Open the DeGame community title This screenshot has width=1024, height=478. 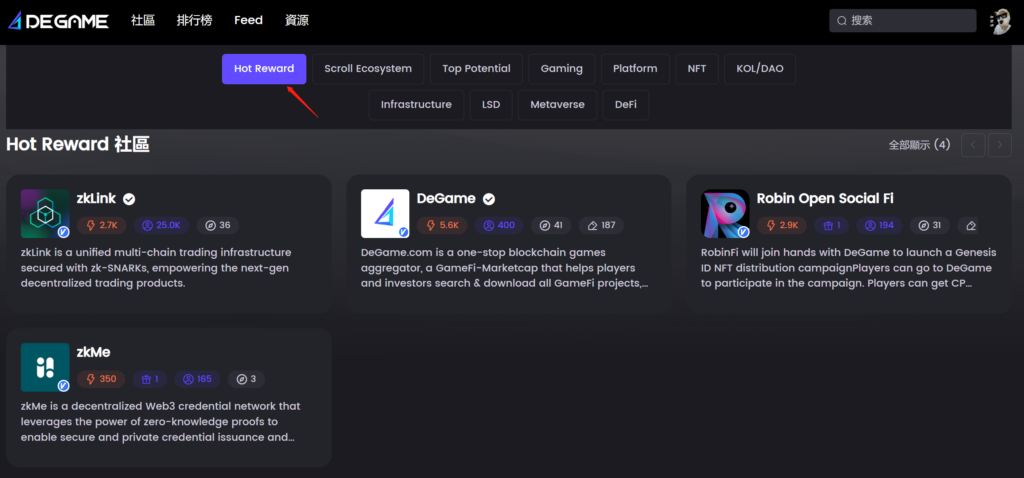pyautogui.click(x=446, y=199)
